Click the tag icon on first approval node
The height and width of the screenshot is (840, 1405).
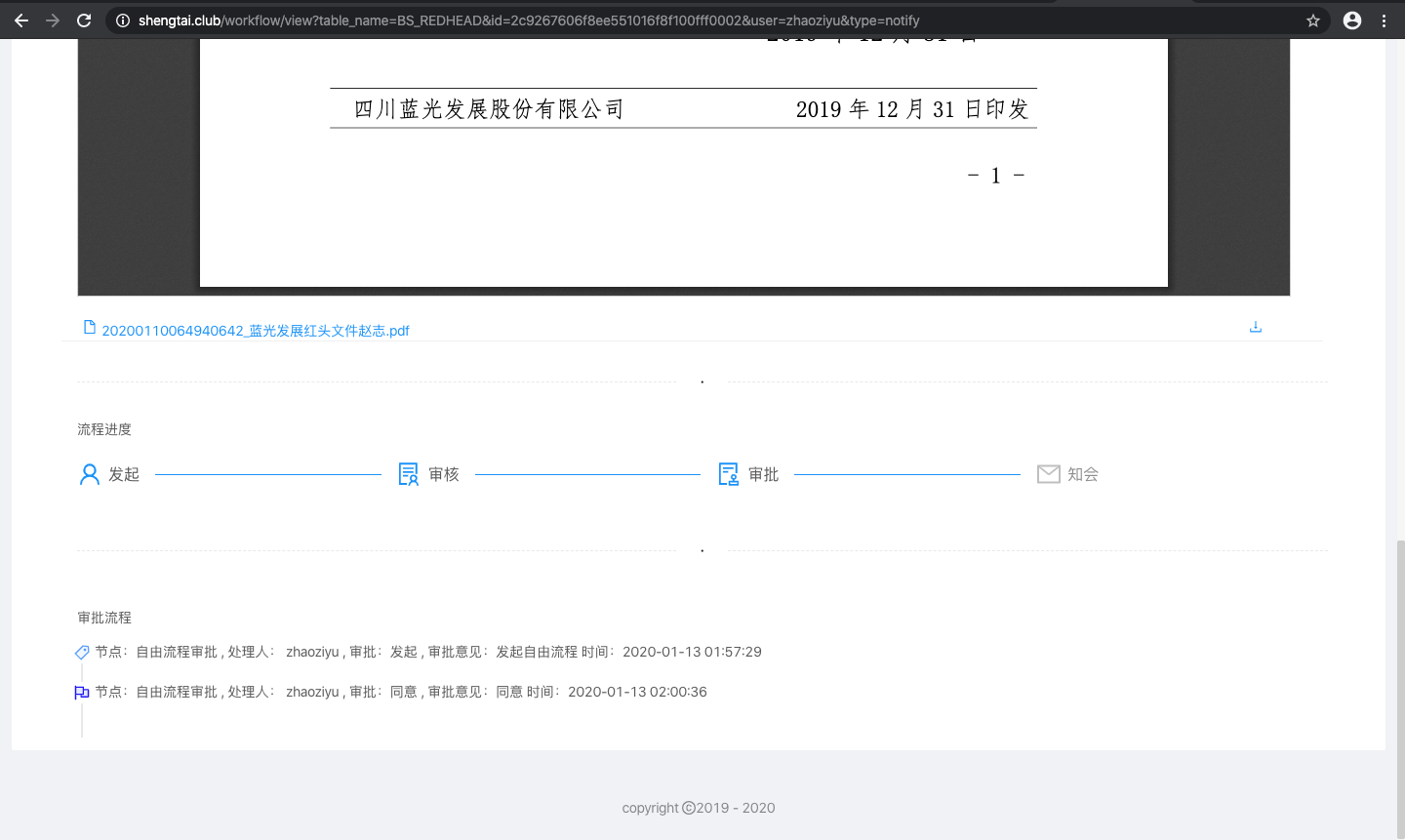tap(82, 651)
